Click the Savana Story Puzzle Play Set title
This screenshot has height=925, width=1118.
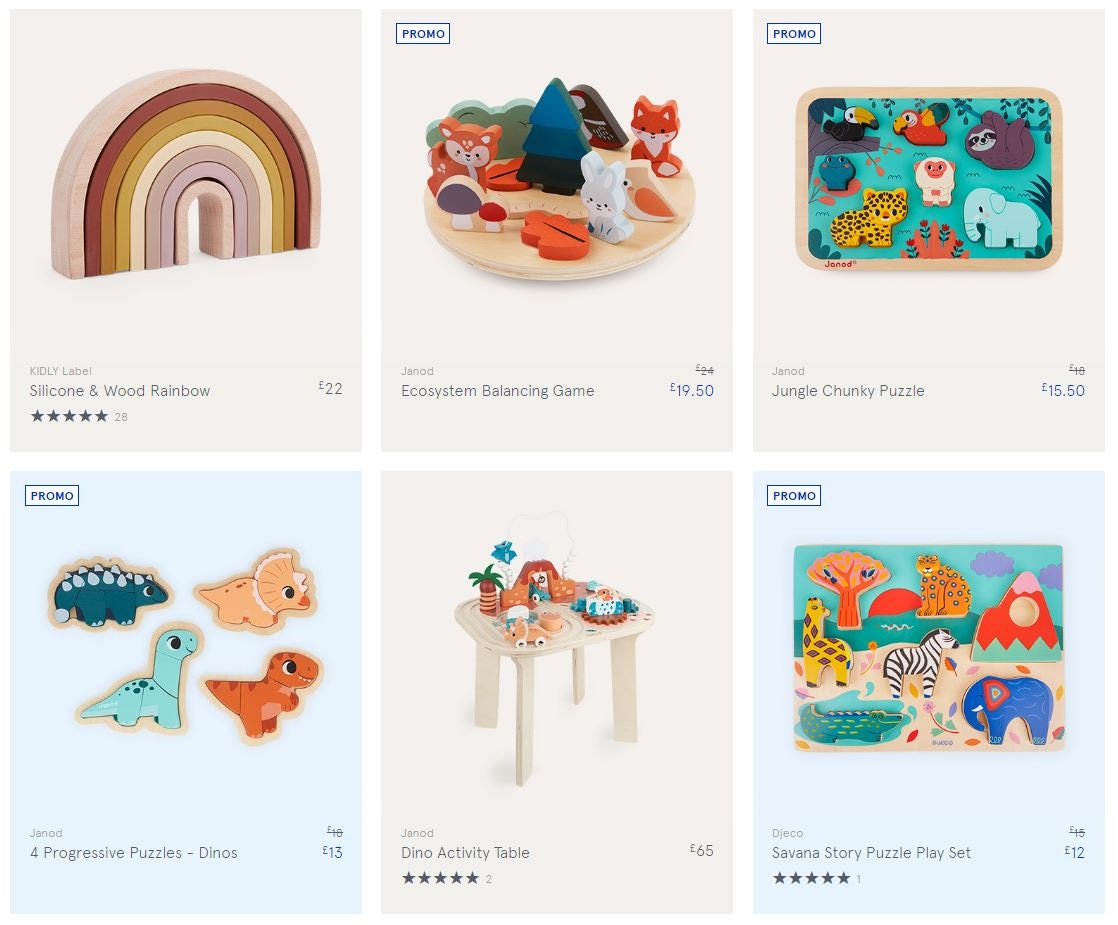[x=871, y=853]
